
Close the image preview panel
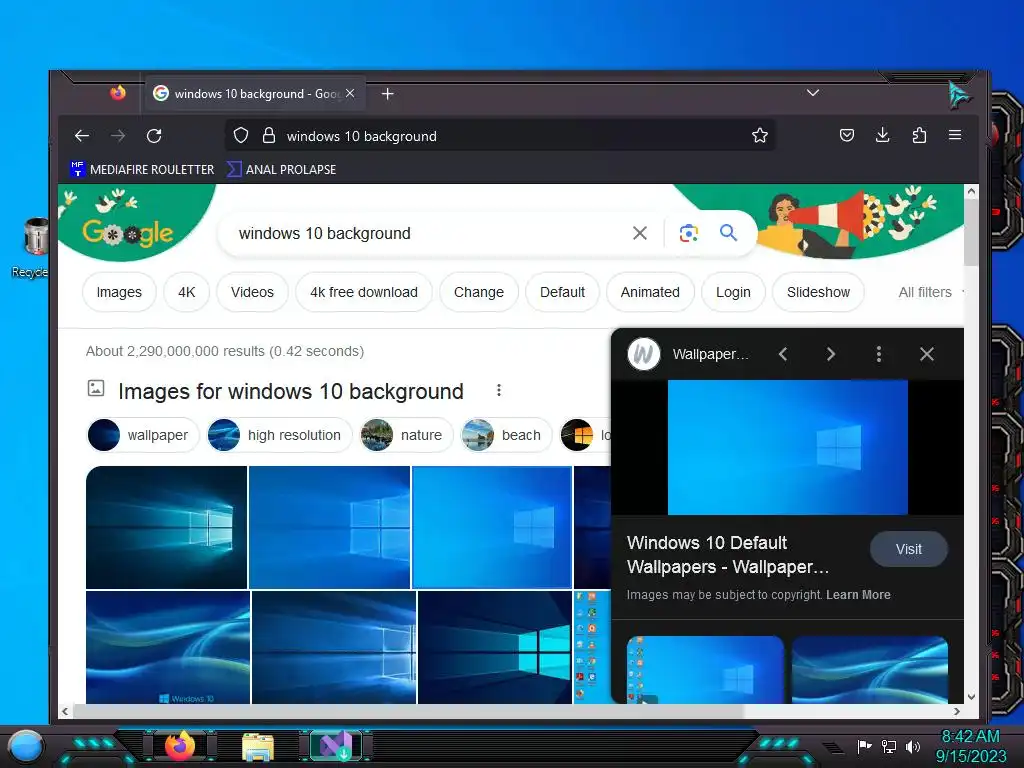point(927,354)
